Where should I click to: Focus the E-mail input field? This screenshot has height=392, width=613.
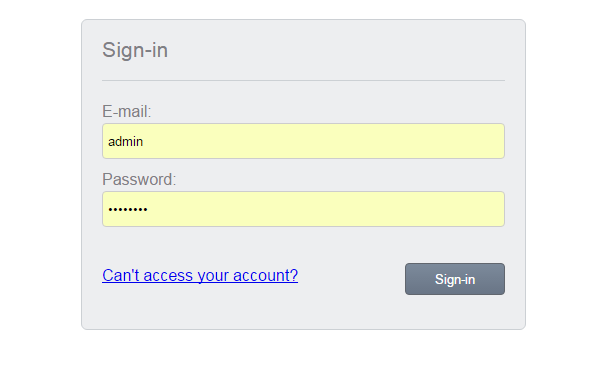pyautogui.click(x=303, y=141)
